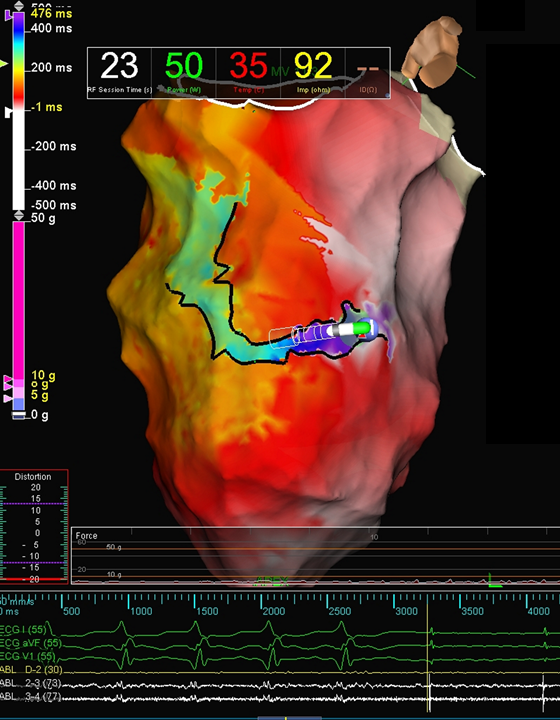Click the green APEX label on the map

272,581
